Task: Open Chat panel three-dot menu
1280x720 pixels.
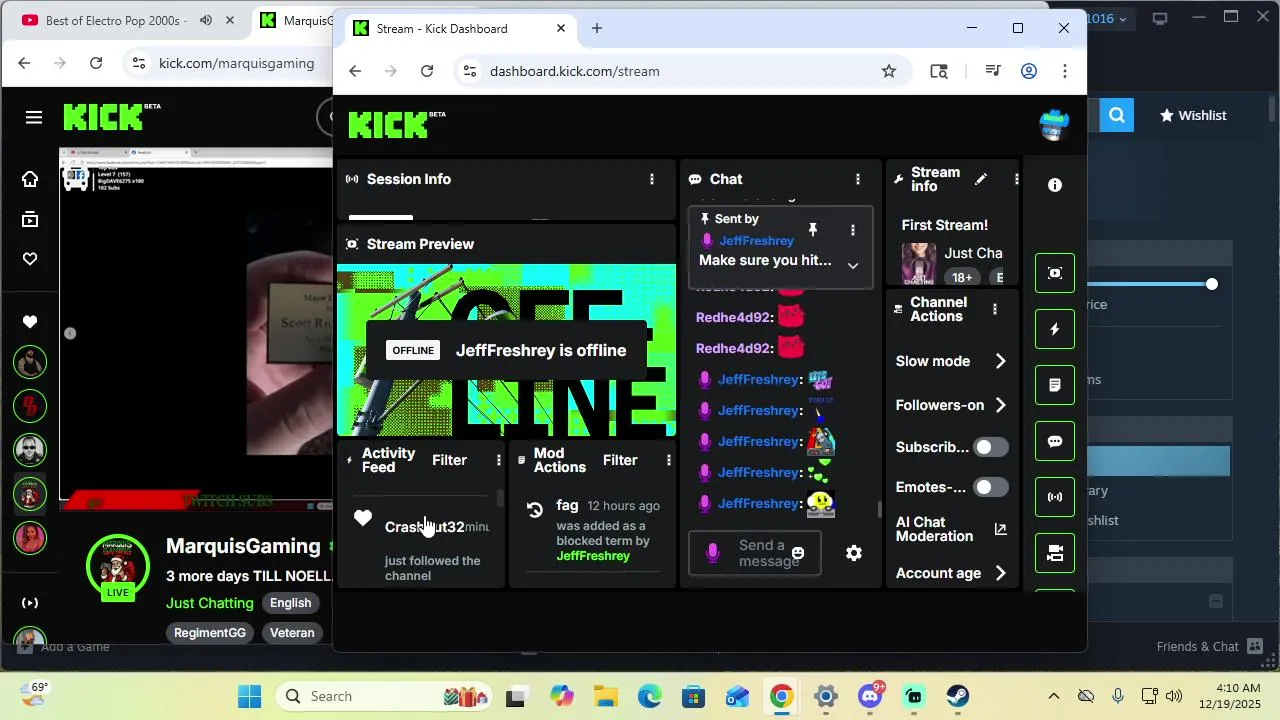Action: [x=857, y=179]
